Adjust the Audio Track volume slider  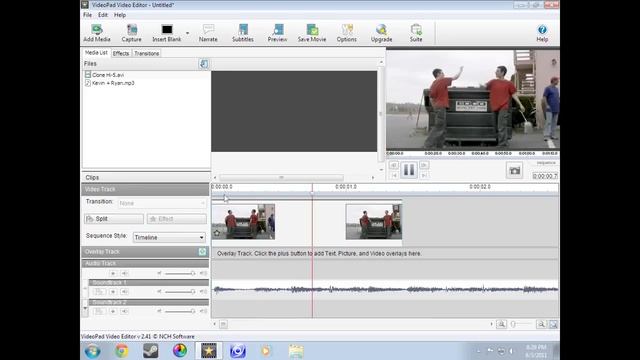[180, 273]
